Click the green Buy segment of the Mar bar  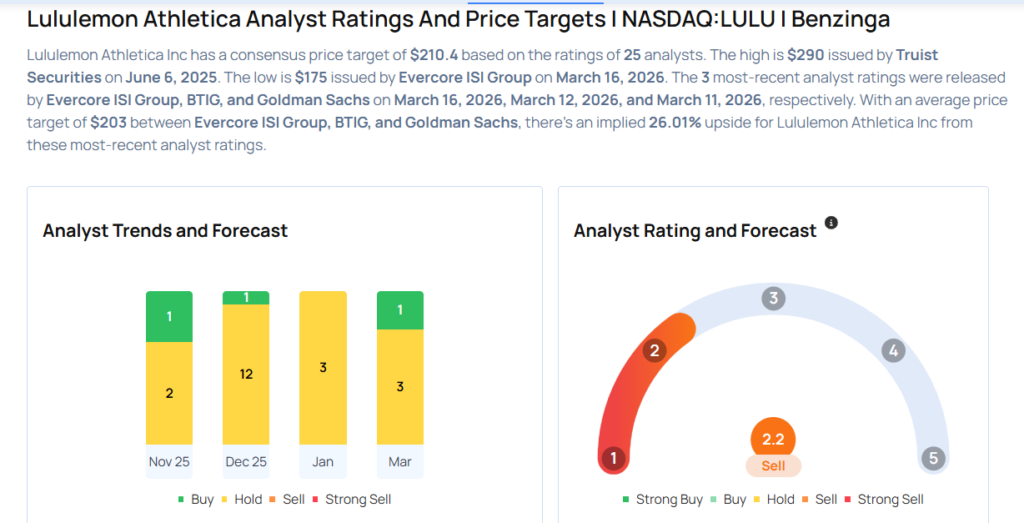click(400, 310)
